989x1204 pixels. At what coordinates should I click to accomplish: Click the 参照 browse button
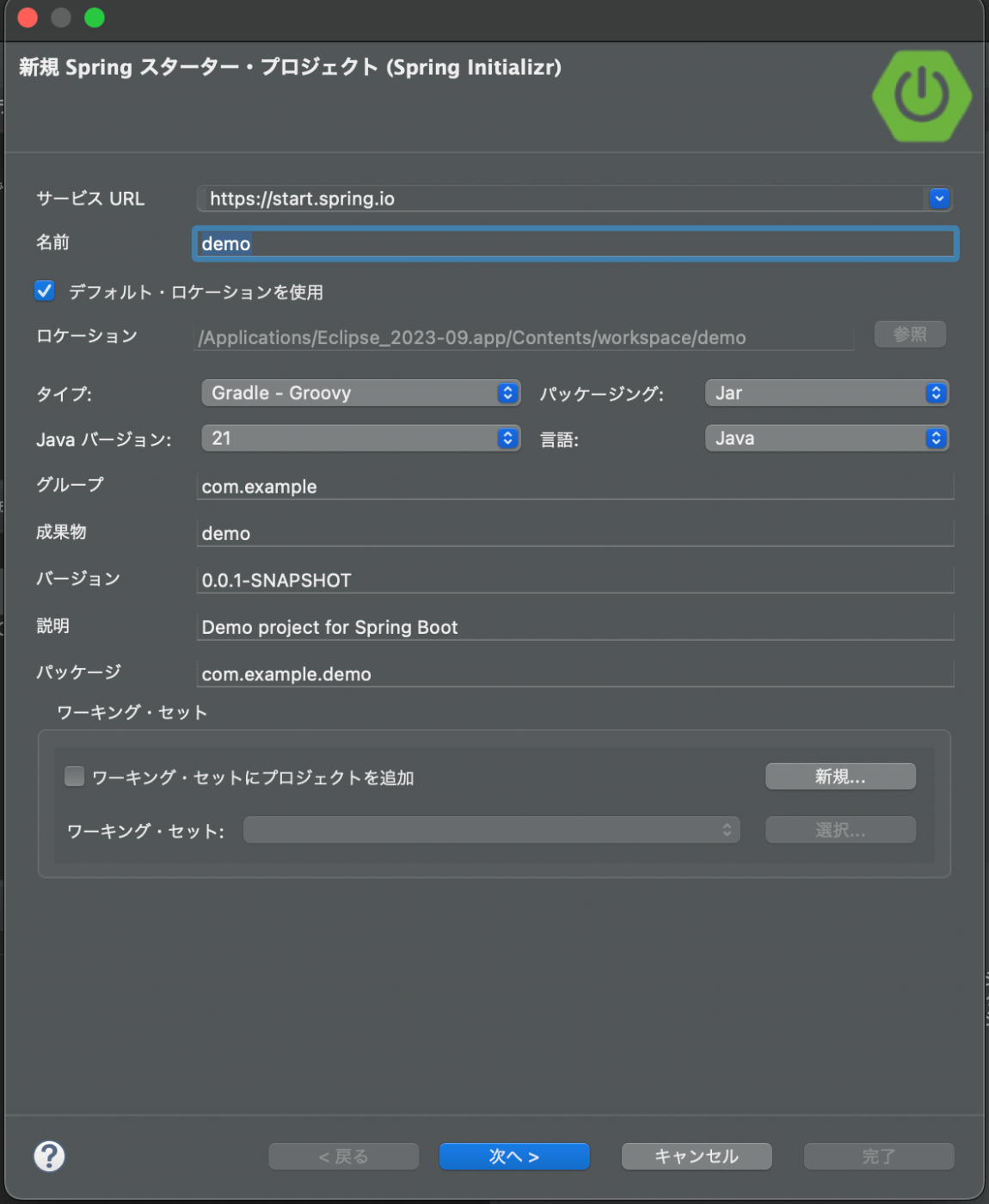(910, 335)
